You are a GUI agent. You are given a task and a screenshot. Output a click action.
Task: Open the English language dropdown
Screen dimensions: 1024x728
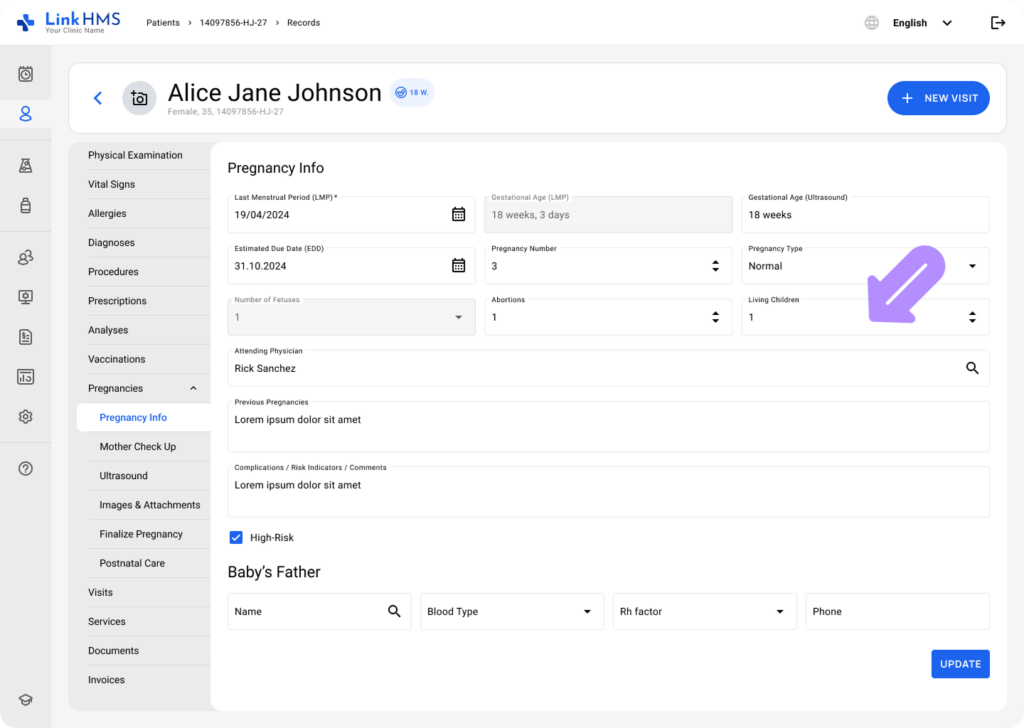922,23
